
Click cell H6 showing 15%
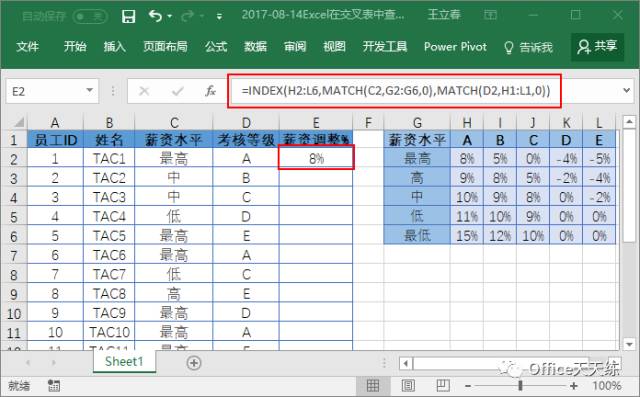(467, 235)
